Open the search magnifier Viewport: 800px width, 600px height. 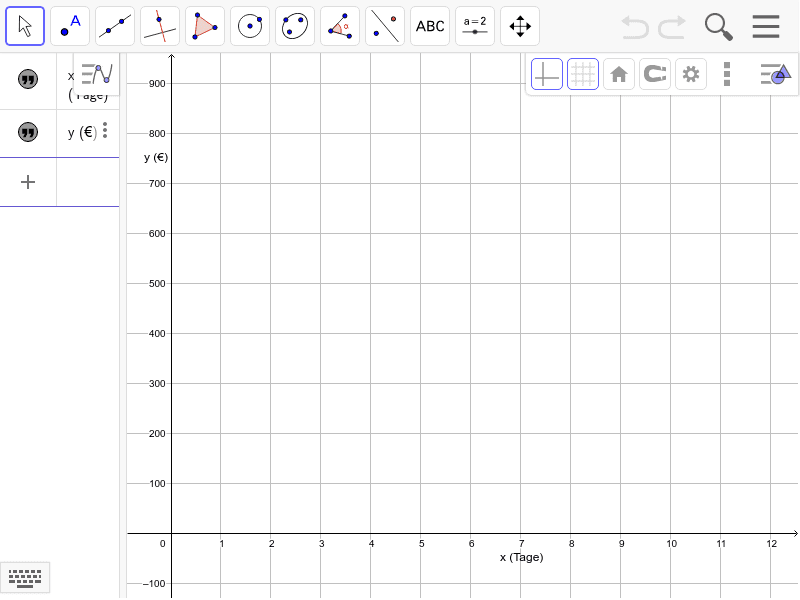tap(718, 27)
